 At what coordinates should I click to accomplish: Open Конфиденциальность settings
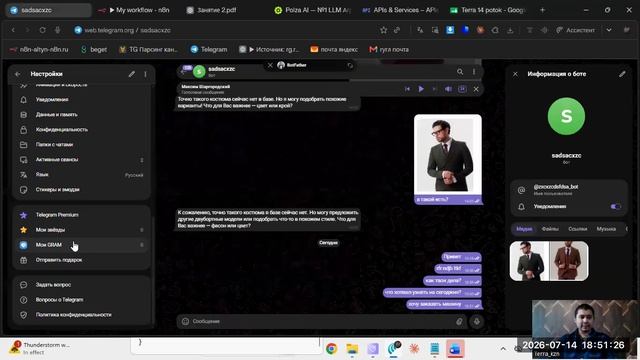click(x=82, y=130)
